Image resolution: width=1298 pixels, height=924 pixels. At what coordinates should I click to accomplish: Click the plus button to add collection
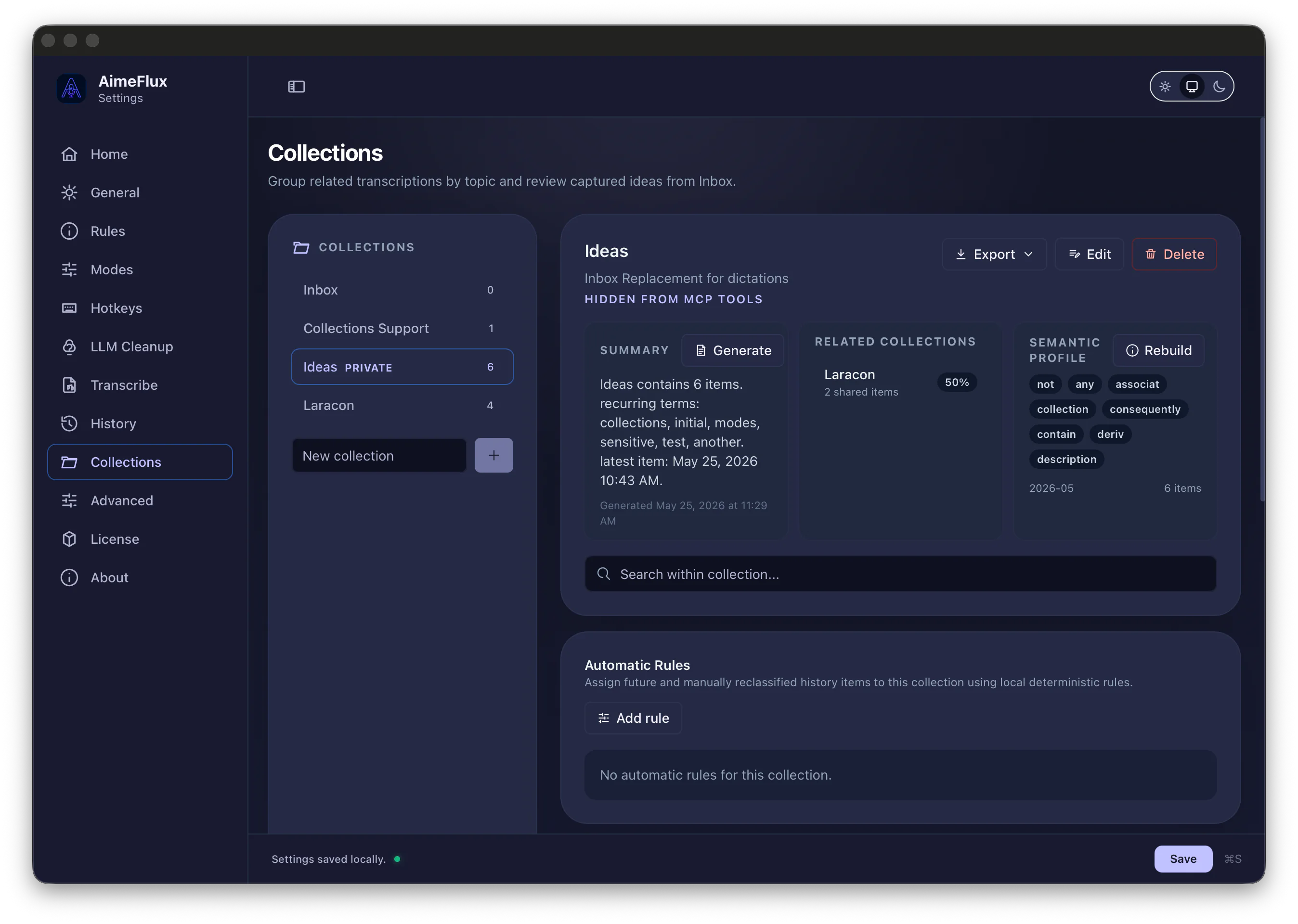[493, 456]
